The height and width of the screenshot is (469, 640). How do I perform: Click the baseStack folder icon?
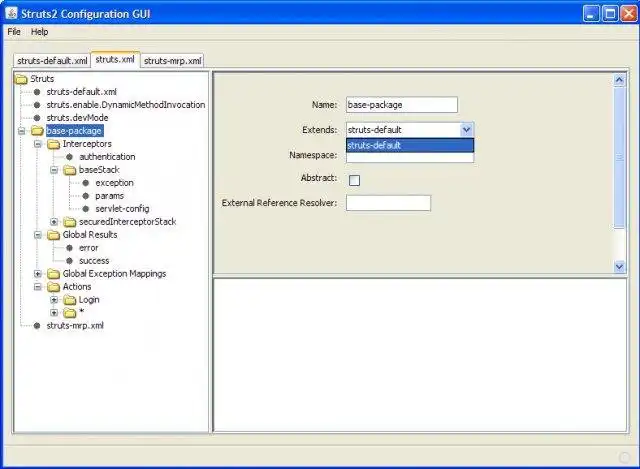click(70, 170)
